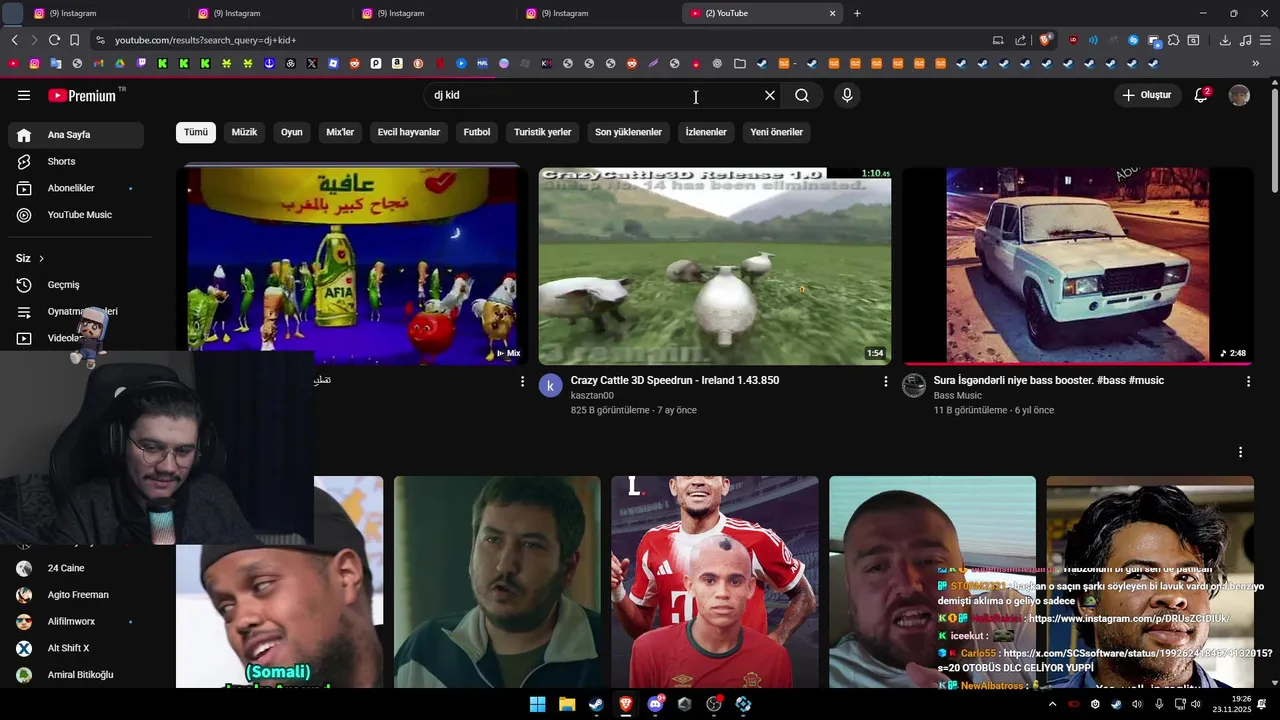Click the Oluştur create button
The height and width of the screenshot is (720, 1280).
pyautogui.click(x=1147, y=95)
